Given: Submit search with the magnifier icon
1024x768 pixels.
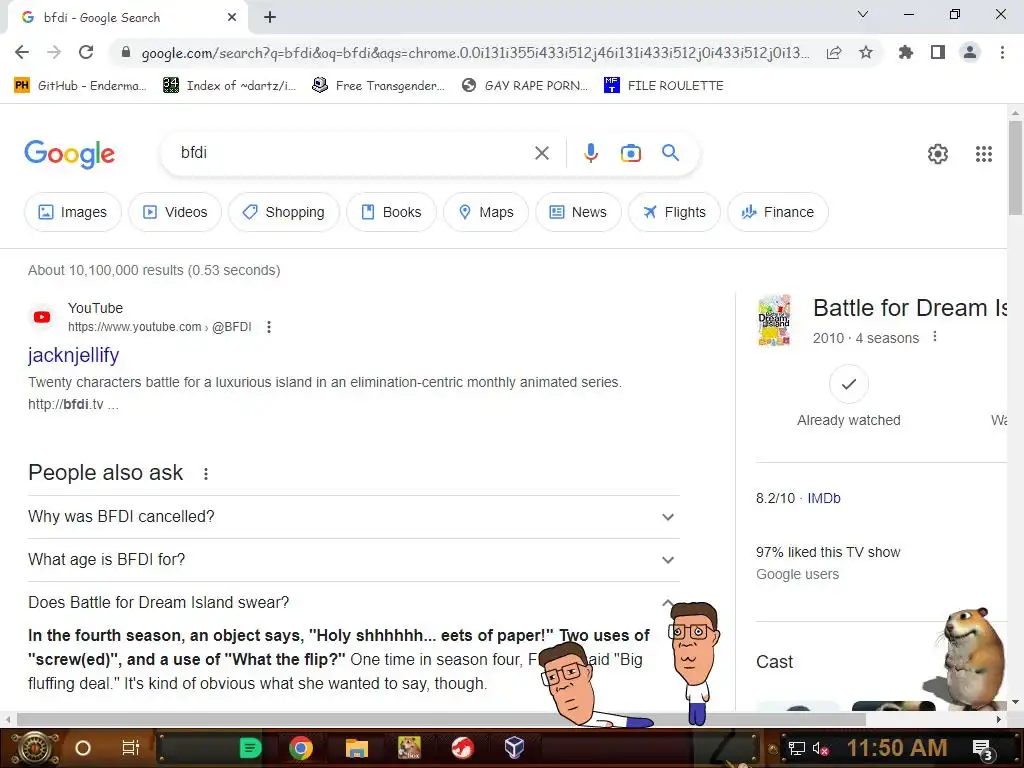Looking at the screenshot, I should 670,153.
